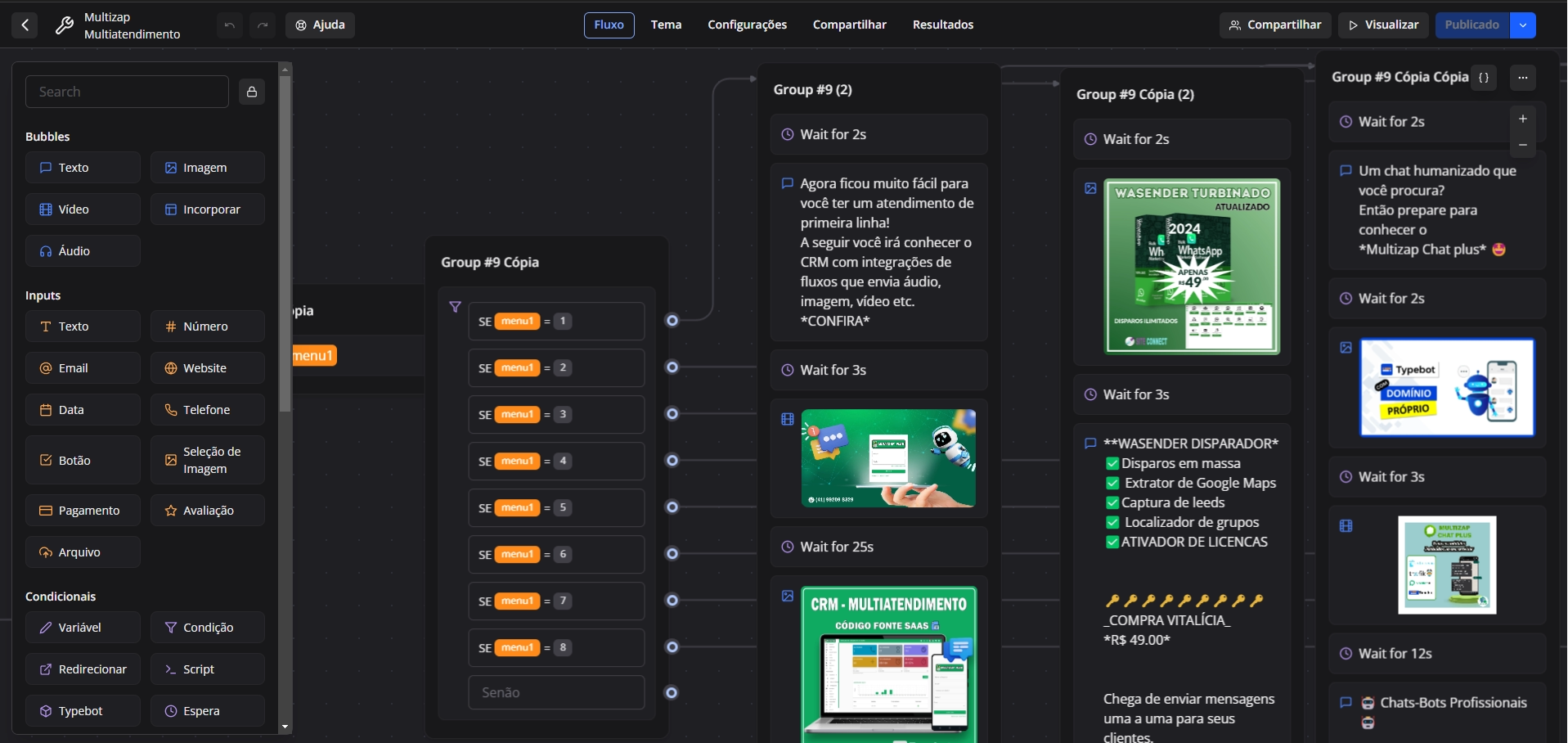Open the robot video thumbnail block
The height and width of the screenshot is (743, 1568).
click(x=888, y=458)
